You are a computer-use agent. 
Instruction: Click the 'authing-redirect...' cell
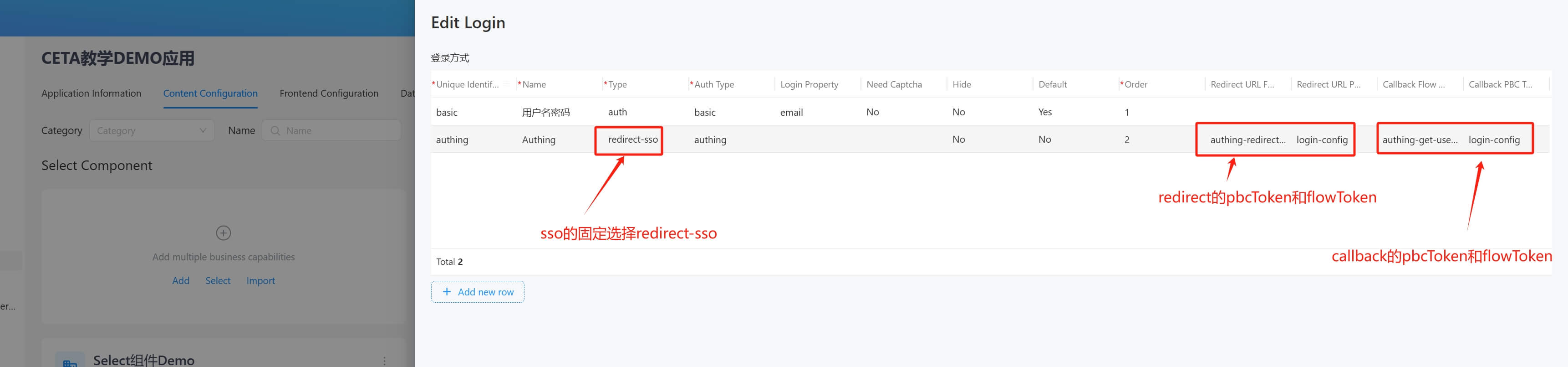coord(1248,140)
